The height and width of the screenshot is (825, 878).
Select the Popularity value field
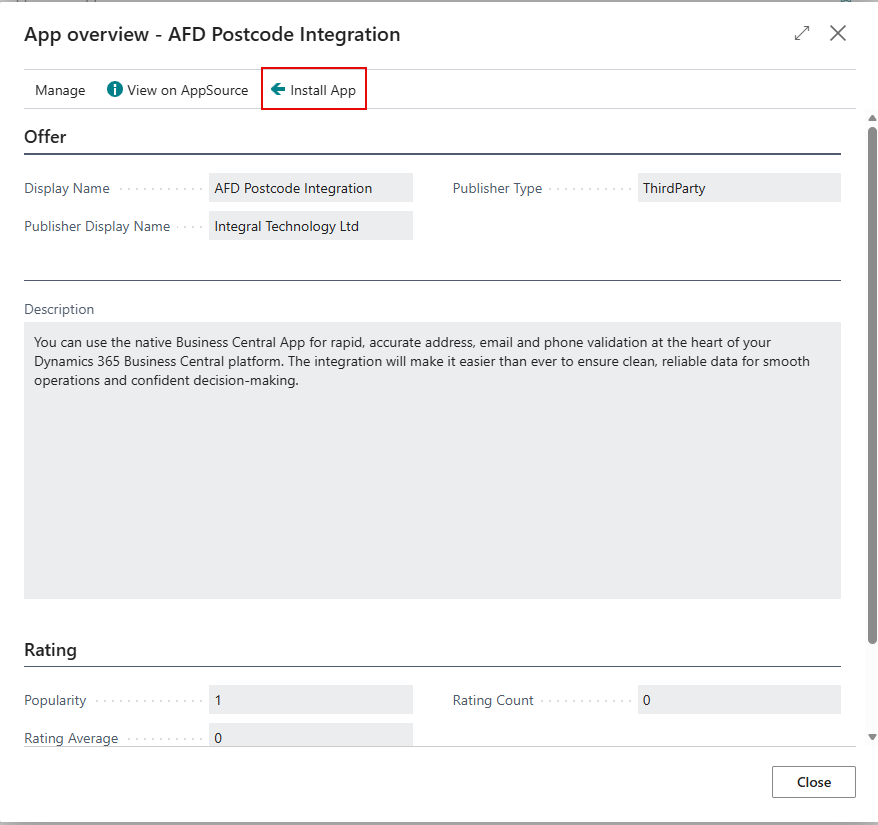coord(310,700)
